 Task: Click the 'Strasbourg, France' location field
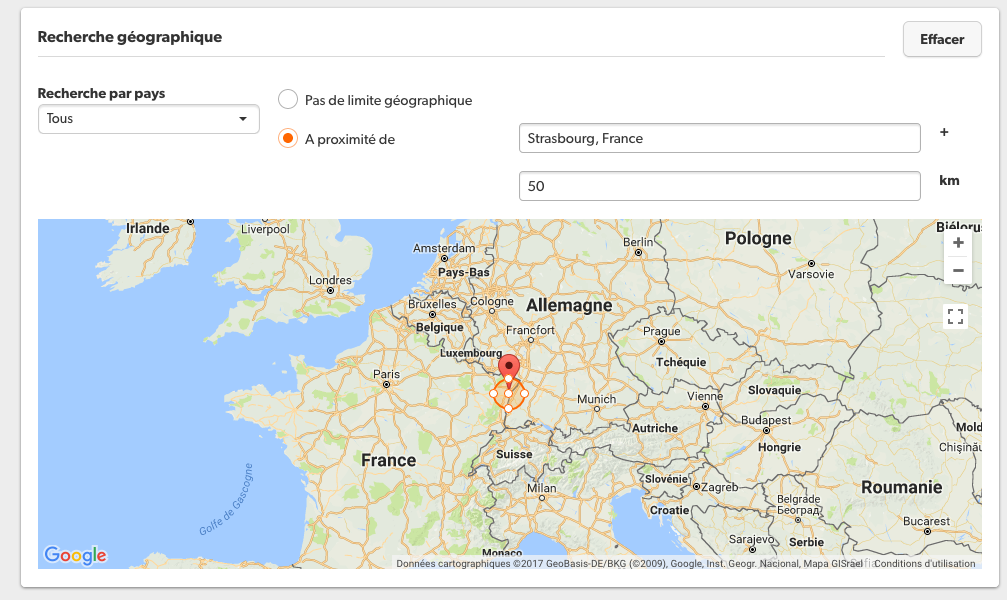tap(719, 138)
